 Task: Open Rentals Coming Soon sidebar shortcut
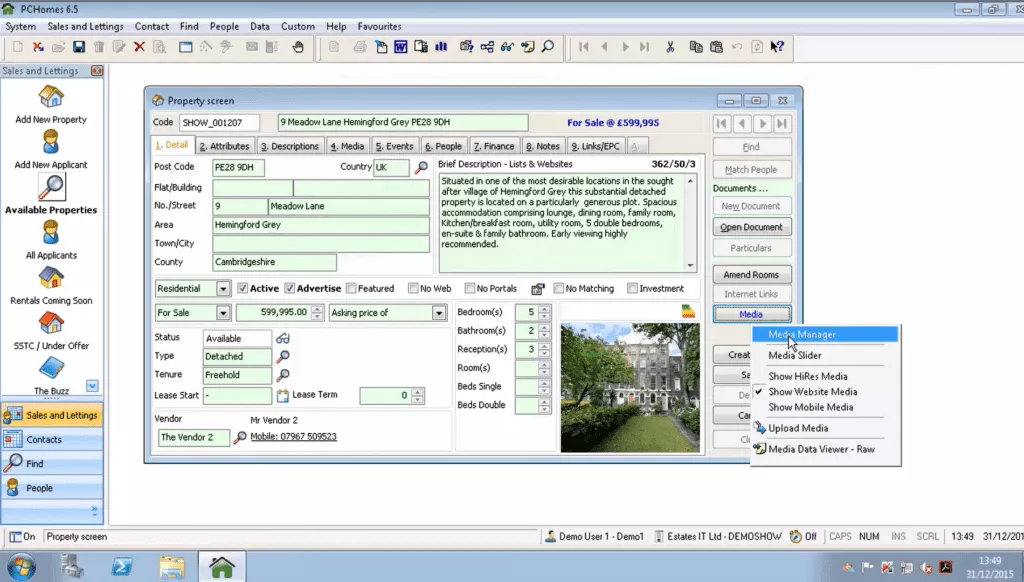[x=51, y=285]
